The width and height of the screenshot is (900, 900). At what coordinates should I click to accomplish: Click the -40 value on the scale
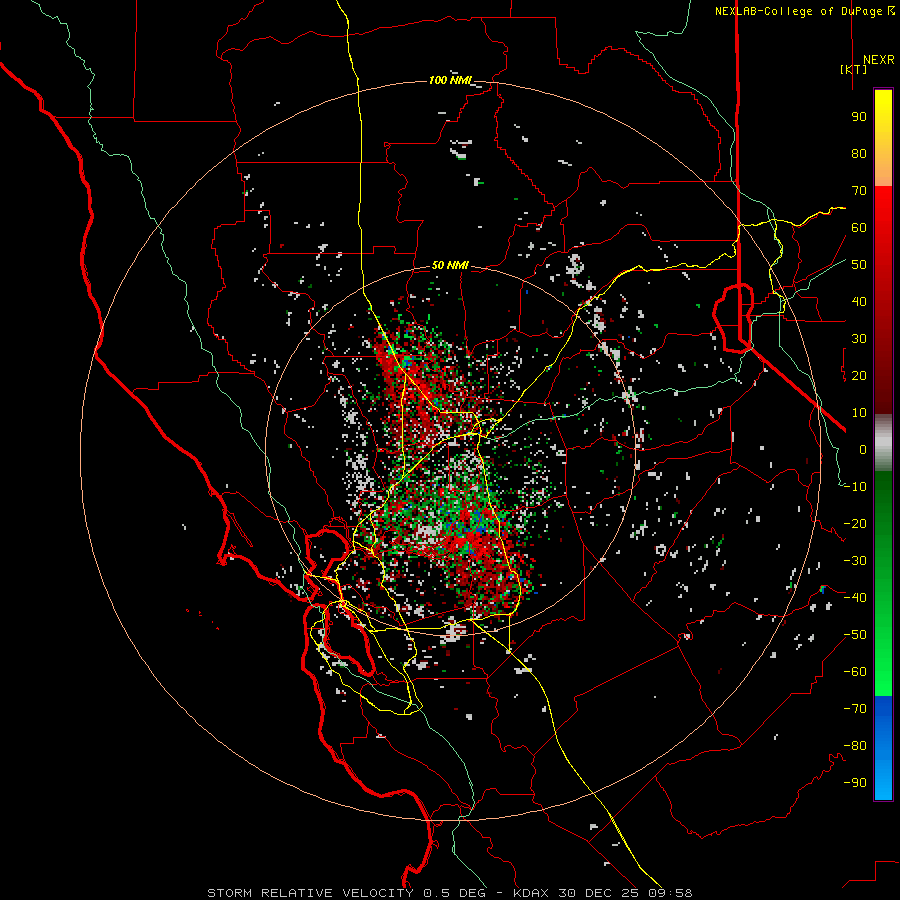(x=855, y=598)
